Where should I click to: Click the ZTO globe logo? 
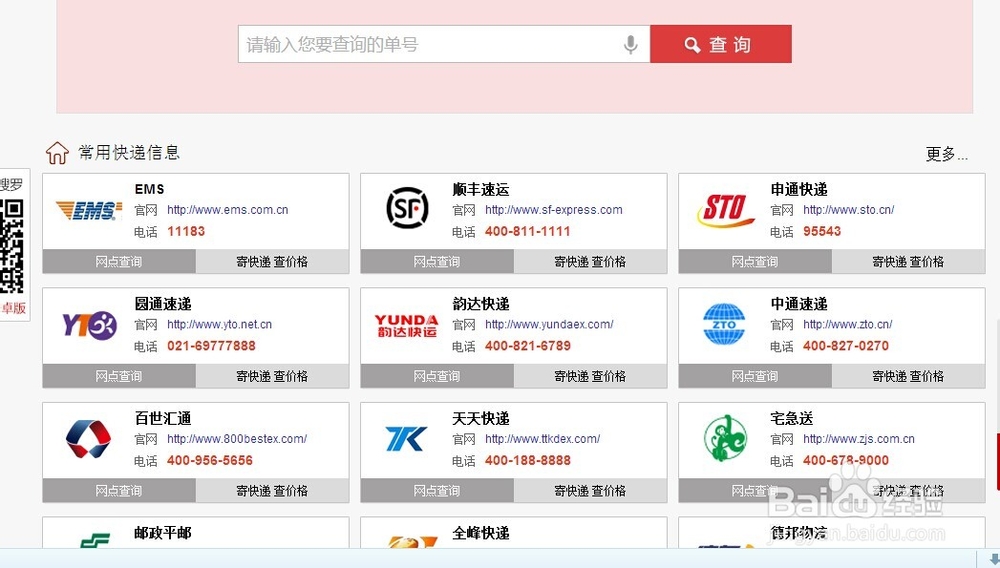coord(724,324)
